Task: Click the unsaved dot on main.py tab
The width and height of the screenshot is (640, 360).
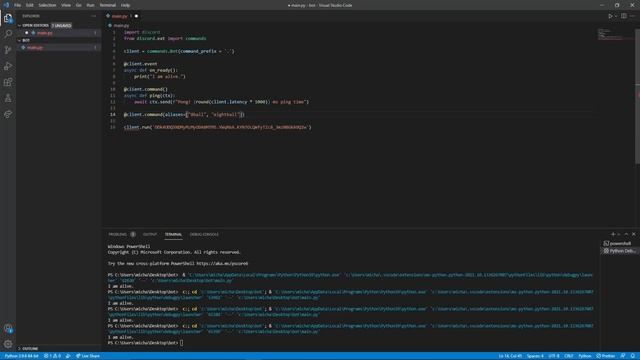Action: tap(136, 16)
